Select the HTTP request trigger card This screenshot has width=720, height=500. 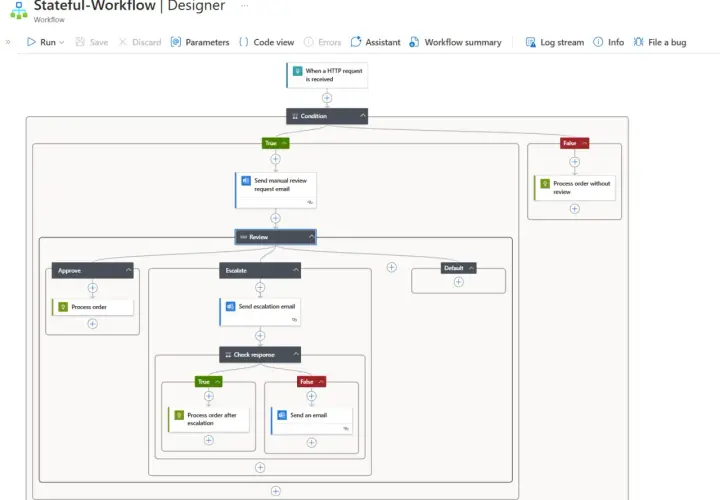327,75
